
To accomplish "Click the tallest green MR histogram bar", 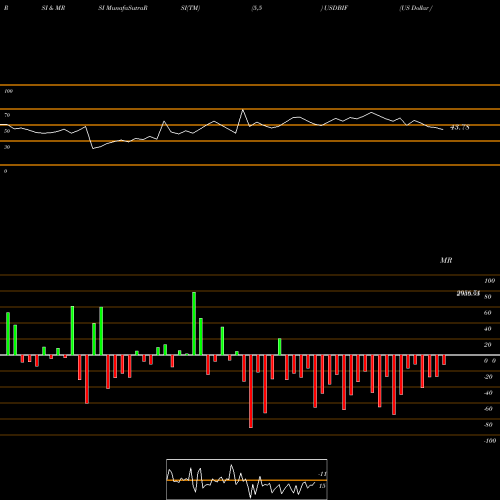I will (x=194, y=323).
